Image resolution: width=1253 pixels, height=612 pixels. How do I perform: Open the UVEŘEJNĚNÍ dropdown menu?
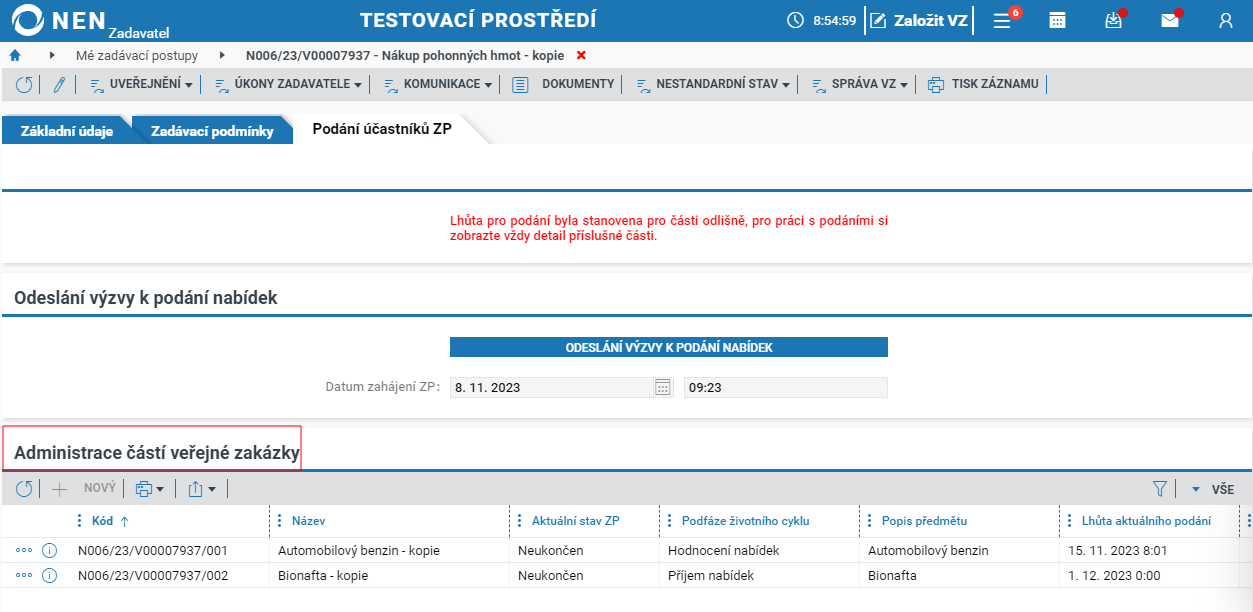(141, 85)
